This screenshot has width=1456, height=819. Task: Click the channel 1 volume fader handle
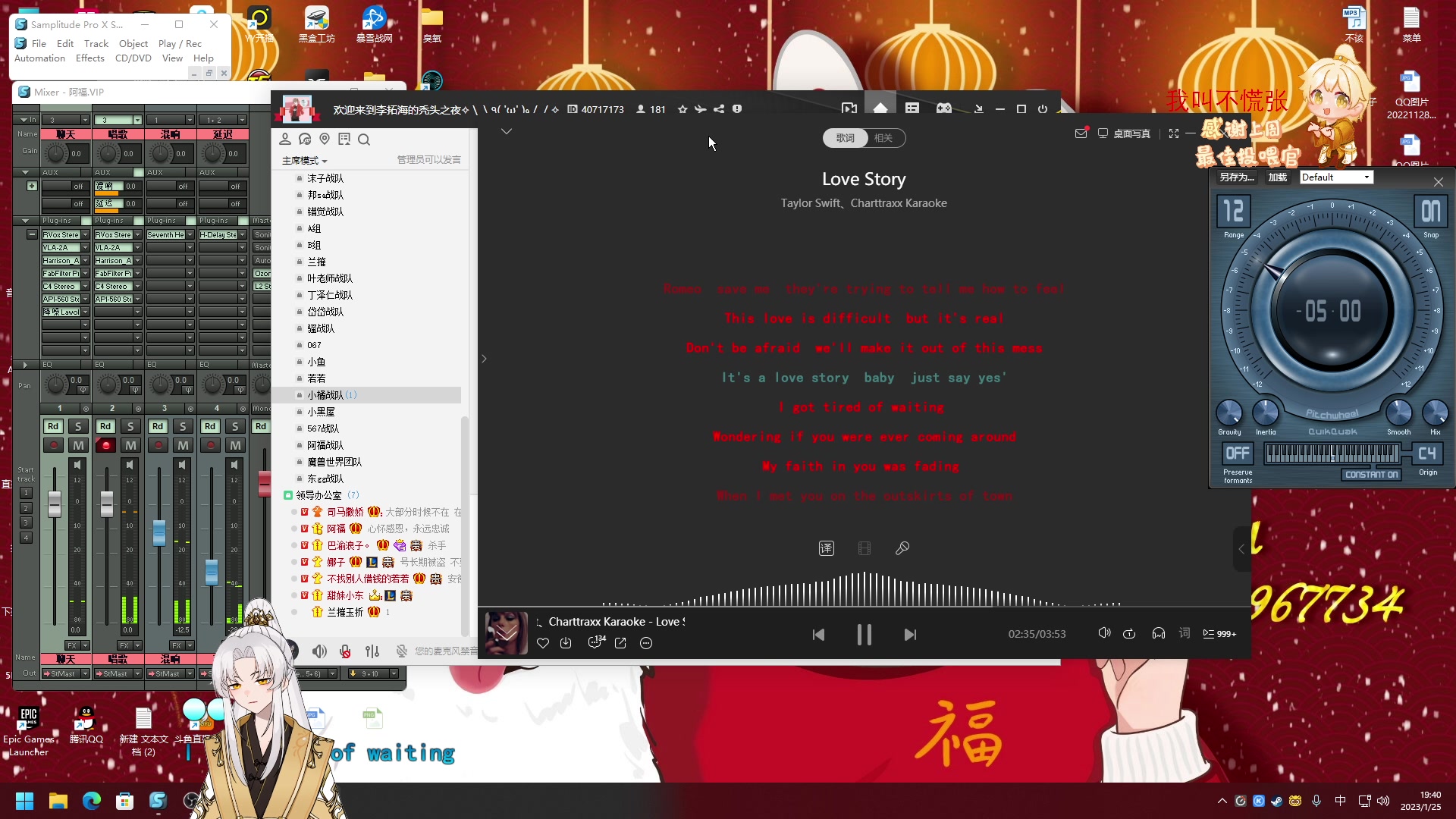tap(55, 504)
